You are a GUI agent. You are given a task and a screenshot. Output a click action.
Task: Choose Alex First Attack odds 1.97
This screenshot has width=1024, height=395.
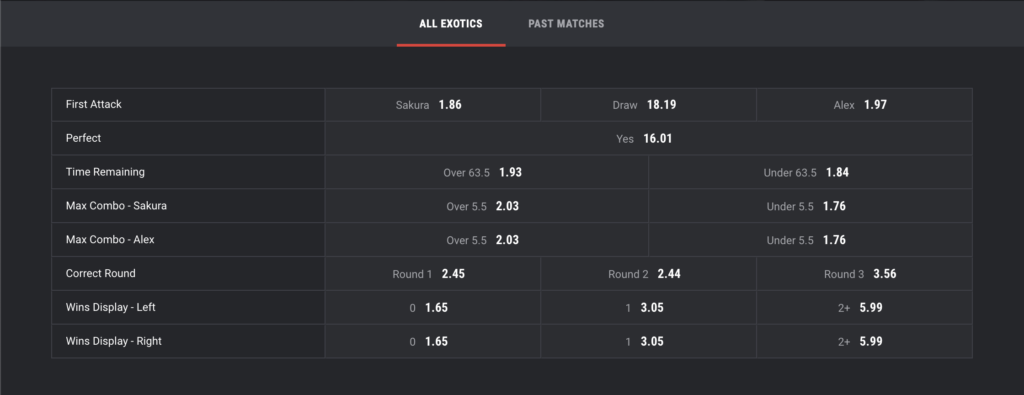pos(865,104)
